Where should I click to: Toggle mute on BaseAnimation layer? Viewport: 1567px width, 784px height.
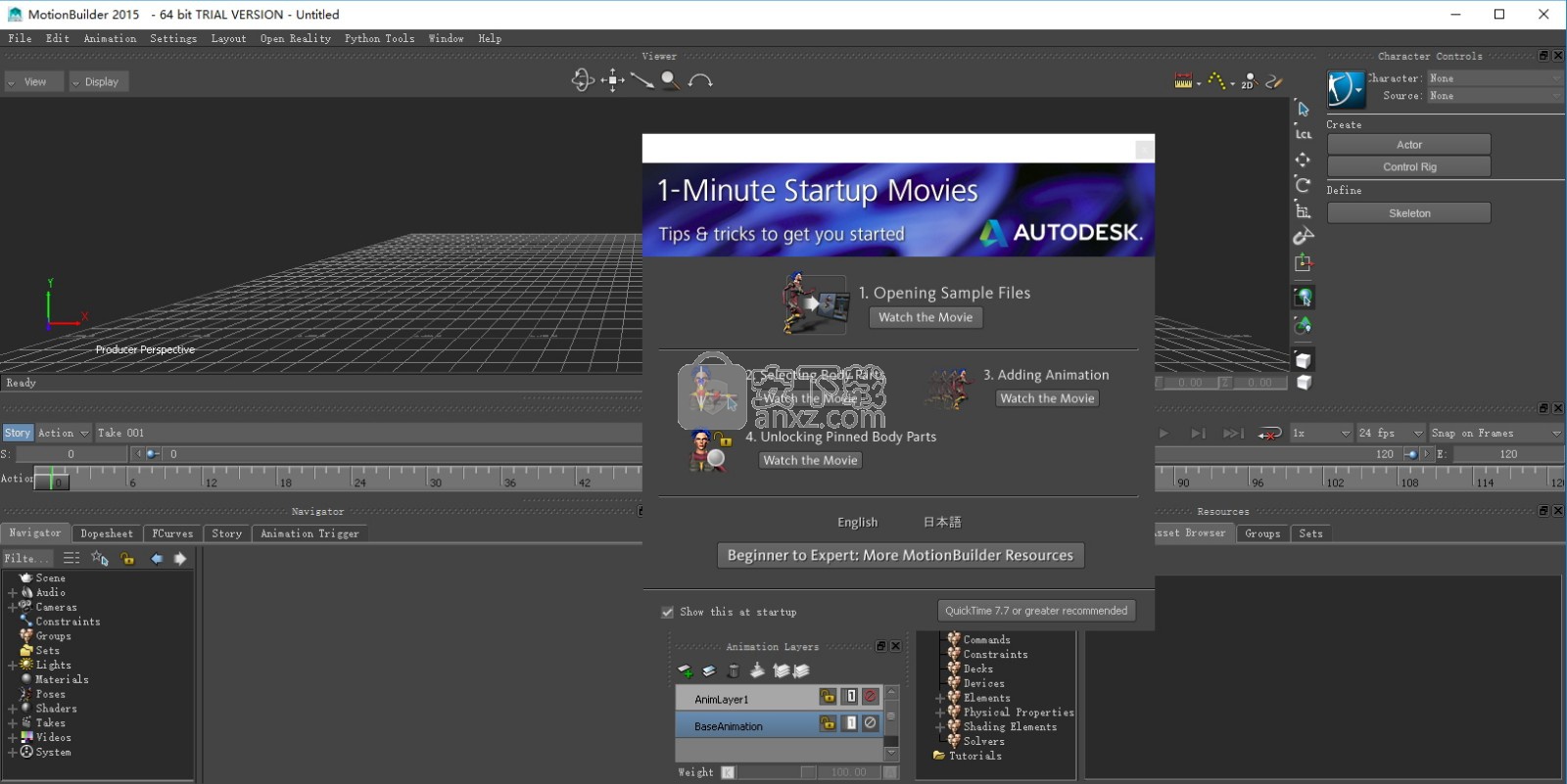[x=870, y=723]
